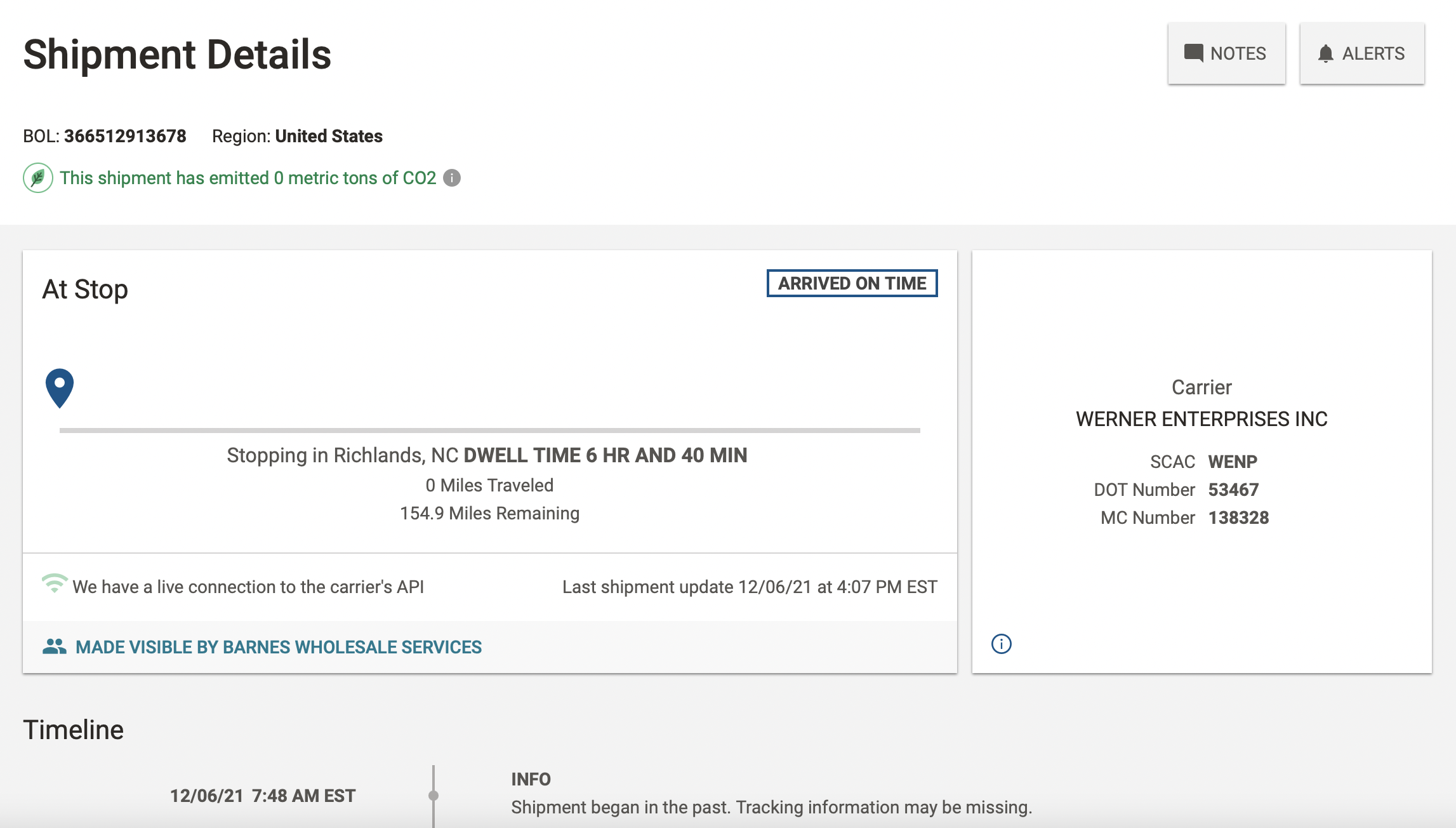Screen dimensions: 1456x828
Task: Click the Shipment began in the past message
Action: (x=772, y=807)
